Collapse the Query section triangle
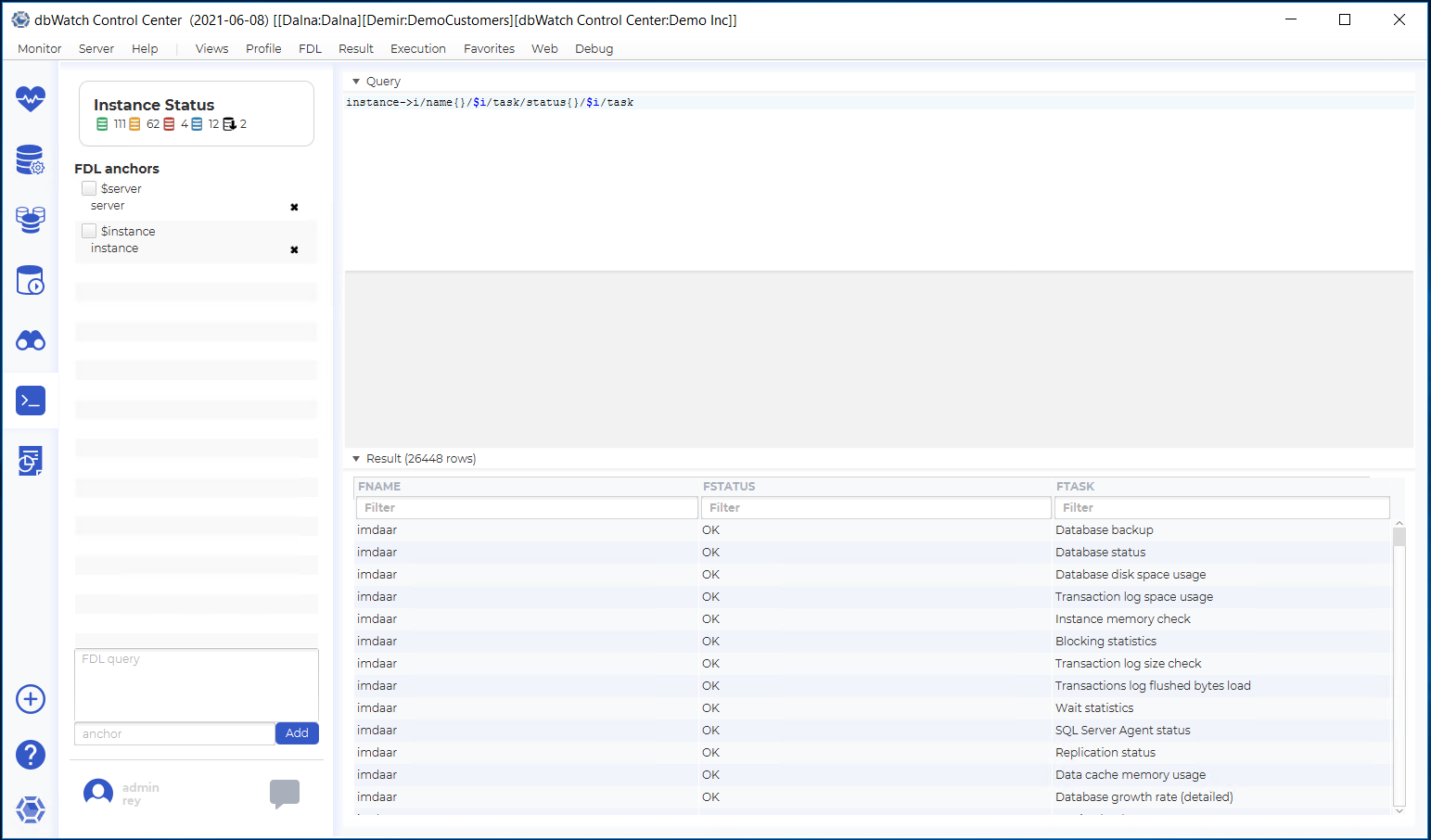 tap(356, 82)
